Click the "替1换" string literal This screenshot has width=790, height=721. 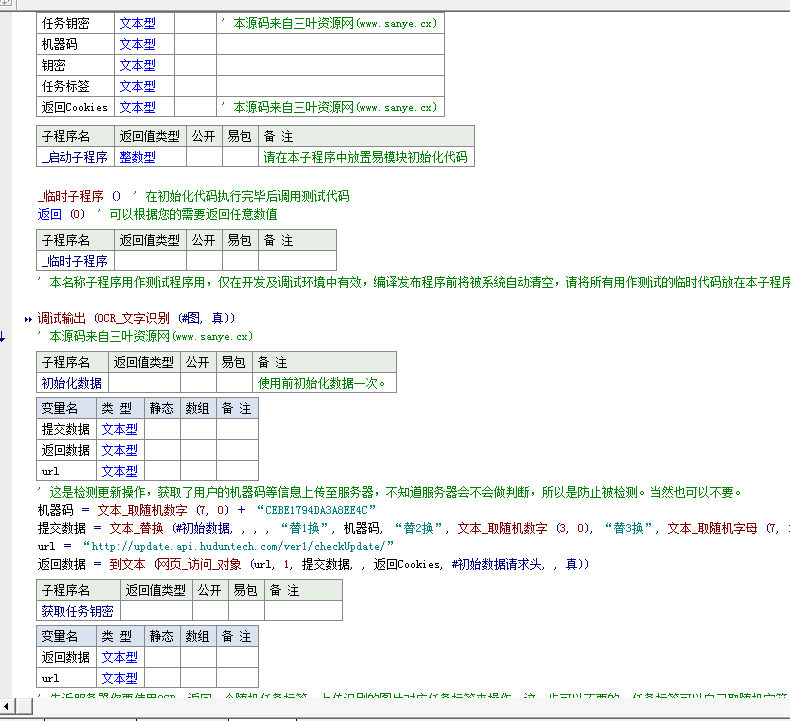(304, 528)
